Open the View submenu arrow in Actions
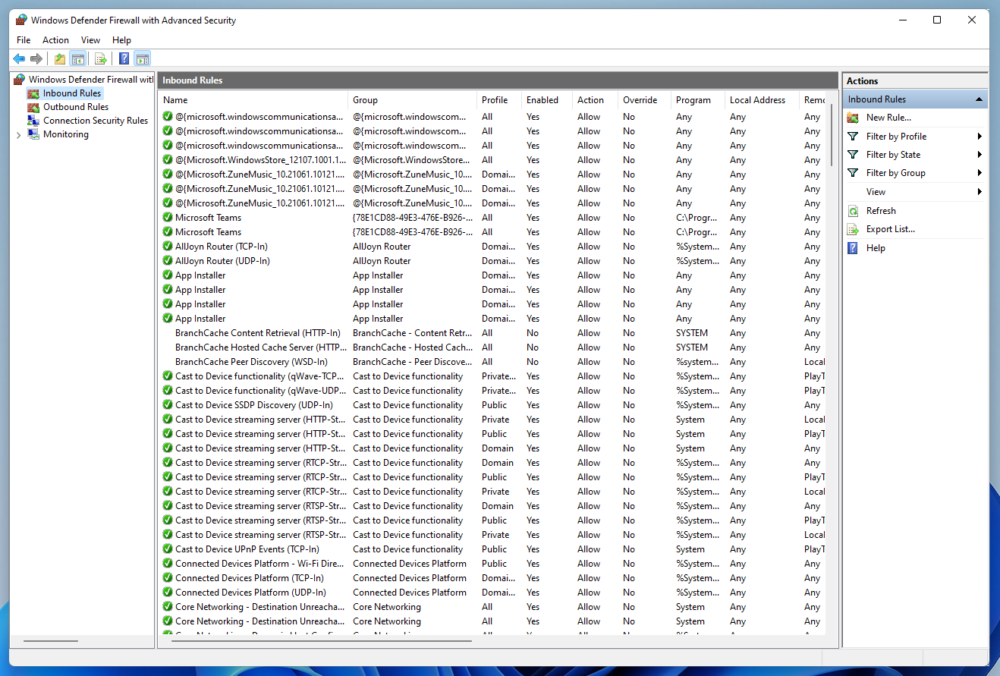Screen dimensions: 1000x676 979,192
